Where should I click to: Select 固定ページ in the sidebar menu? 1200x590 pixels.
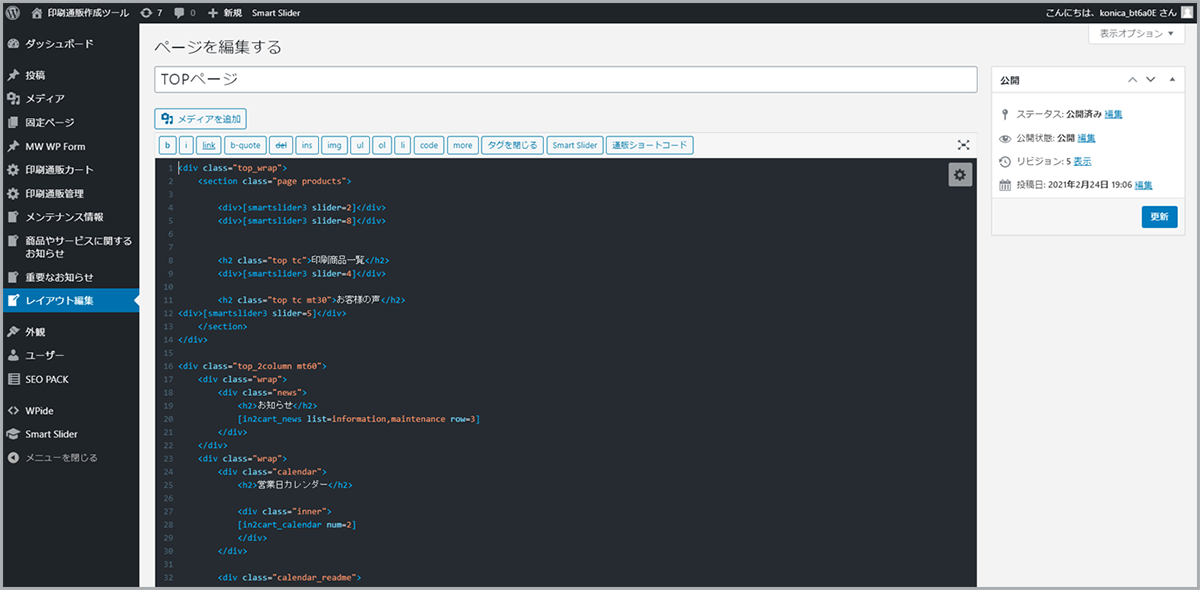(x=49, y=122)
